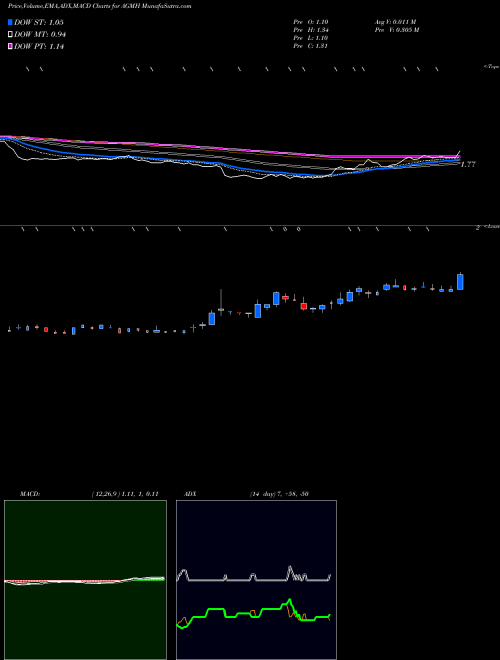Click the 'Avg V: 0.011 M' value

pyautogui.click(x=395, y=22)
